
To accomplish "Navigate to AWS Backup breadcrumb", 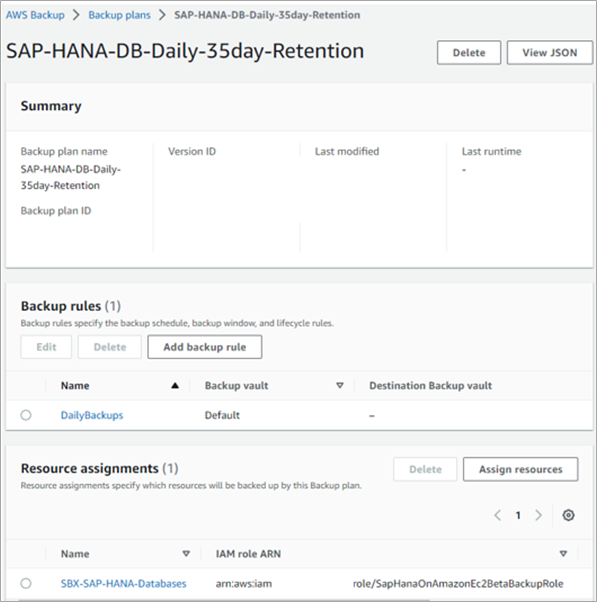I will 35,15.
